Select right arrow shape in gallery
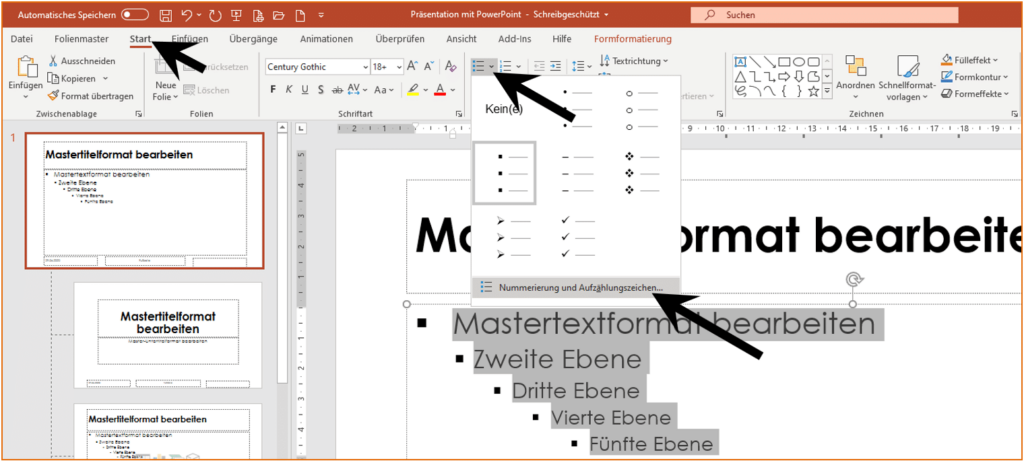The height and width of the screenshot is (461, 1024). click(x=784, y=77)
